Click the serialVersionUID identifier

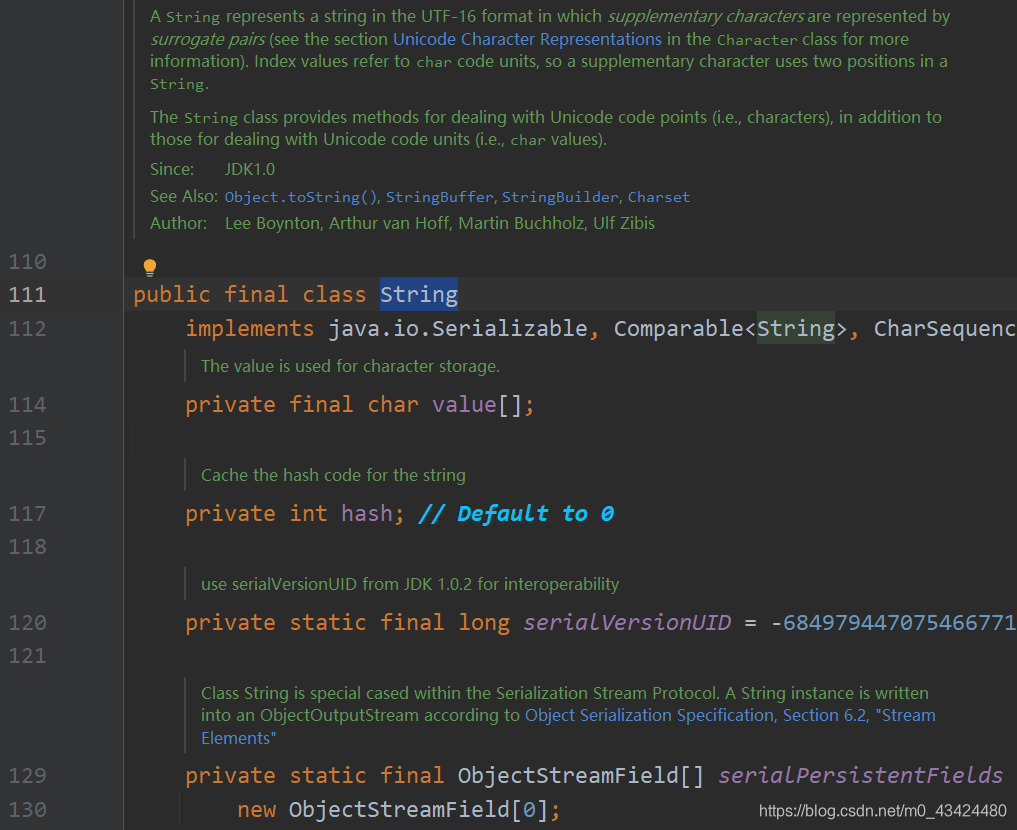[x=627, y=622]
